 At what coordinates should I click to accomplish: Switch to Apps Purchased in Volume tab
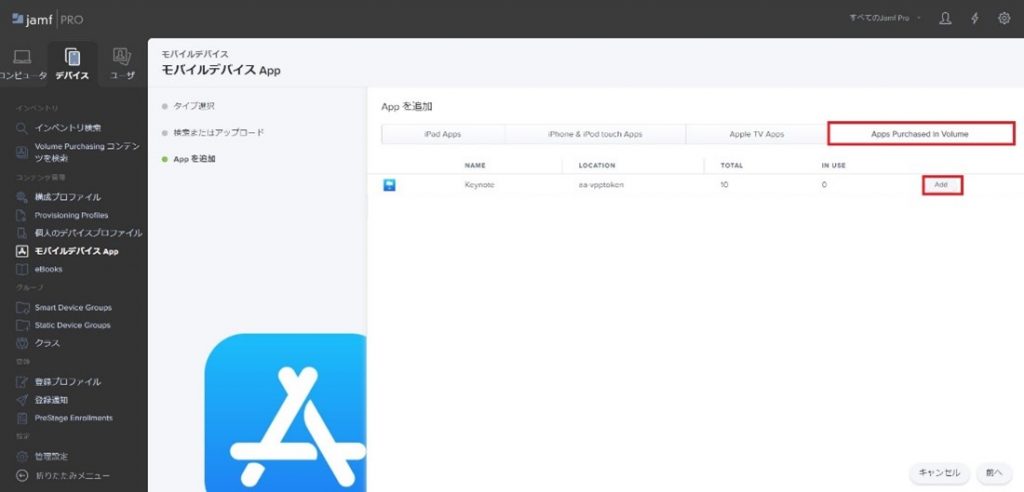click(x=921, y=134)
